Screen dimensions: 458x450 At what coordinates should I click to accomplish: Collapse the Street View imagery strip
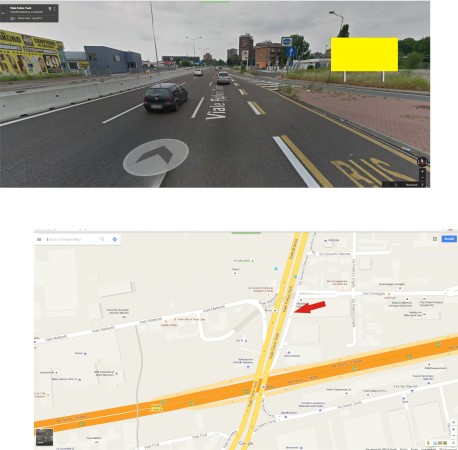coord(423,185)
